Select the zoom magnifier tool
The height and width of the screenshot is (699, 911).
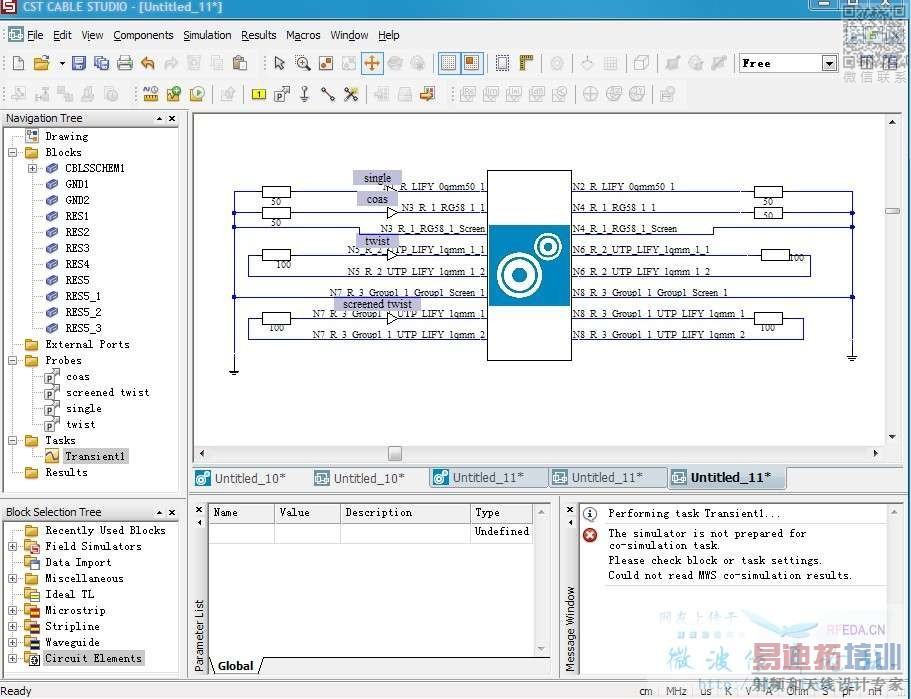click(302, 63)
